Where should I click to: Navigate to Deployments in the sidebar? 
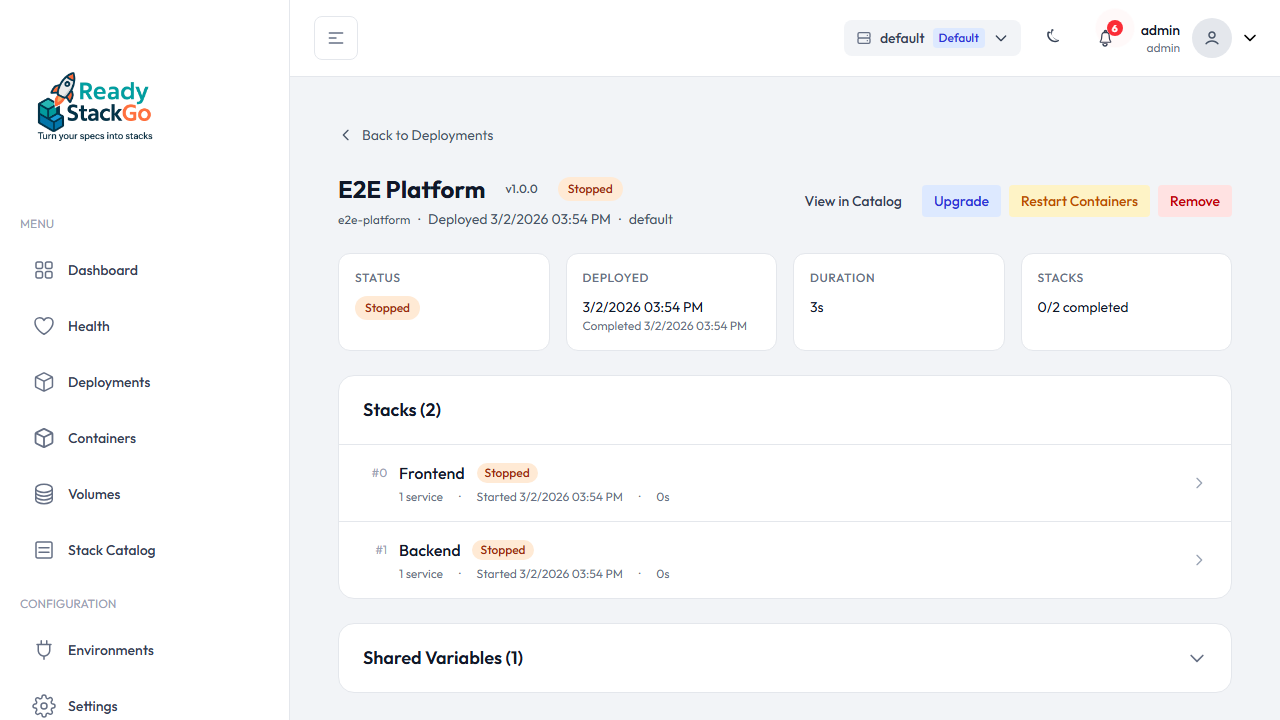pos(44,382)
